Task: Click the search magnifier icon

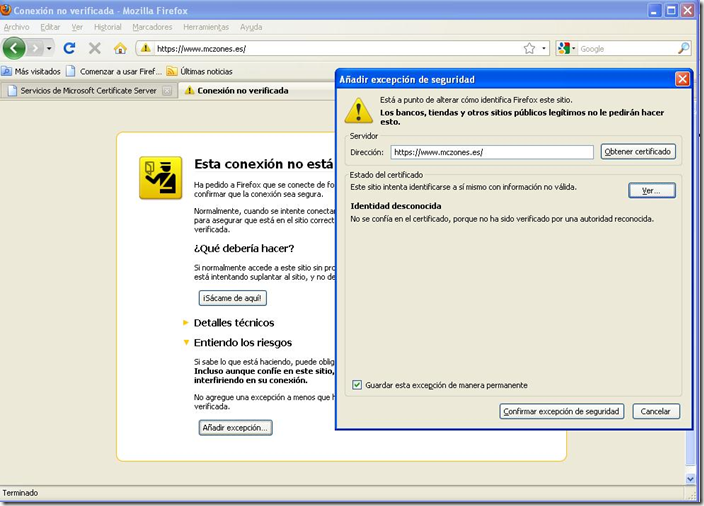Action: point(683,48)
